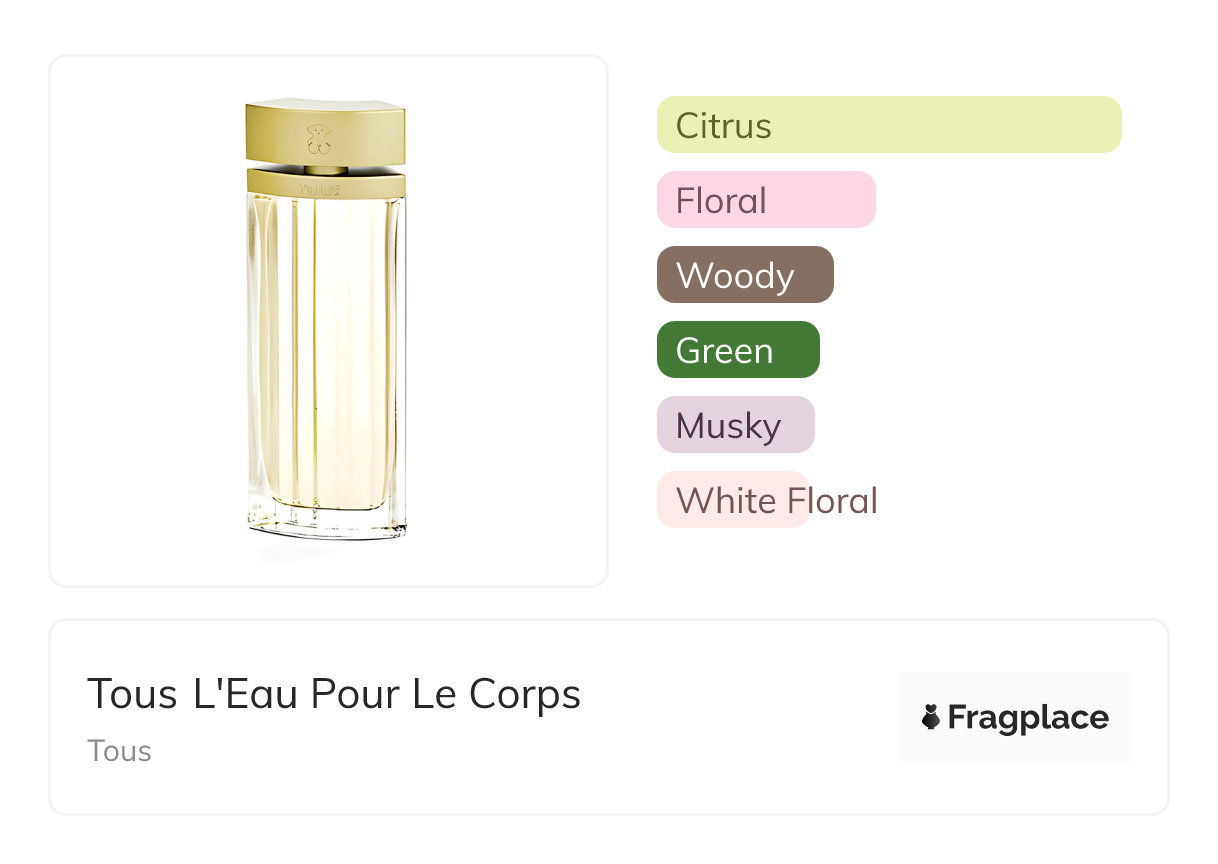Click the Tous engraving on the bottle collar
Screen dimensions: 1218x864
(x=320, y=188)
